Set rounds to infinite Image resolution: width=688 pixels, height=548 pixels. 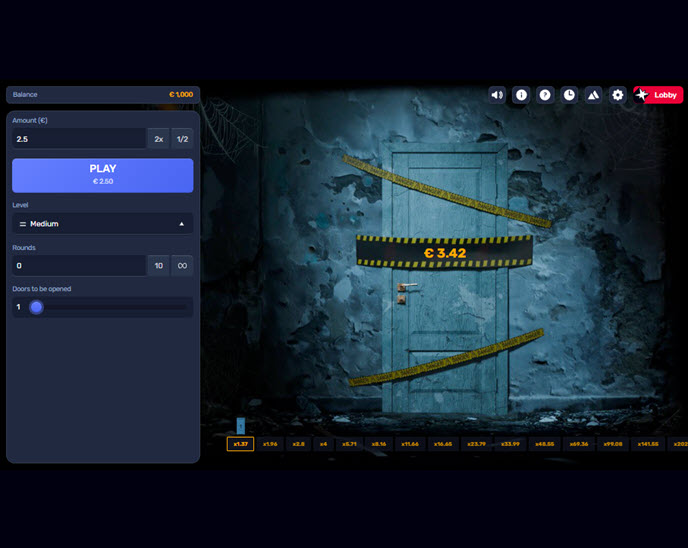click(x=183, y=266)
